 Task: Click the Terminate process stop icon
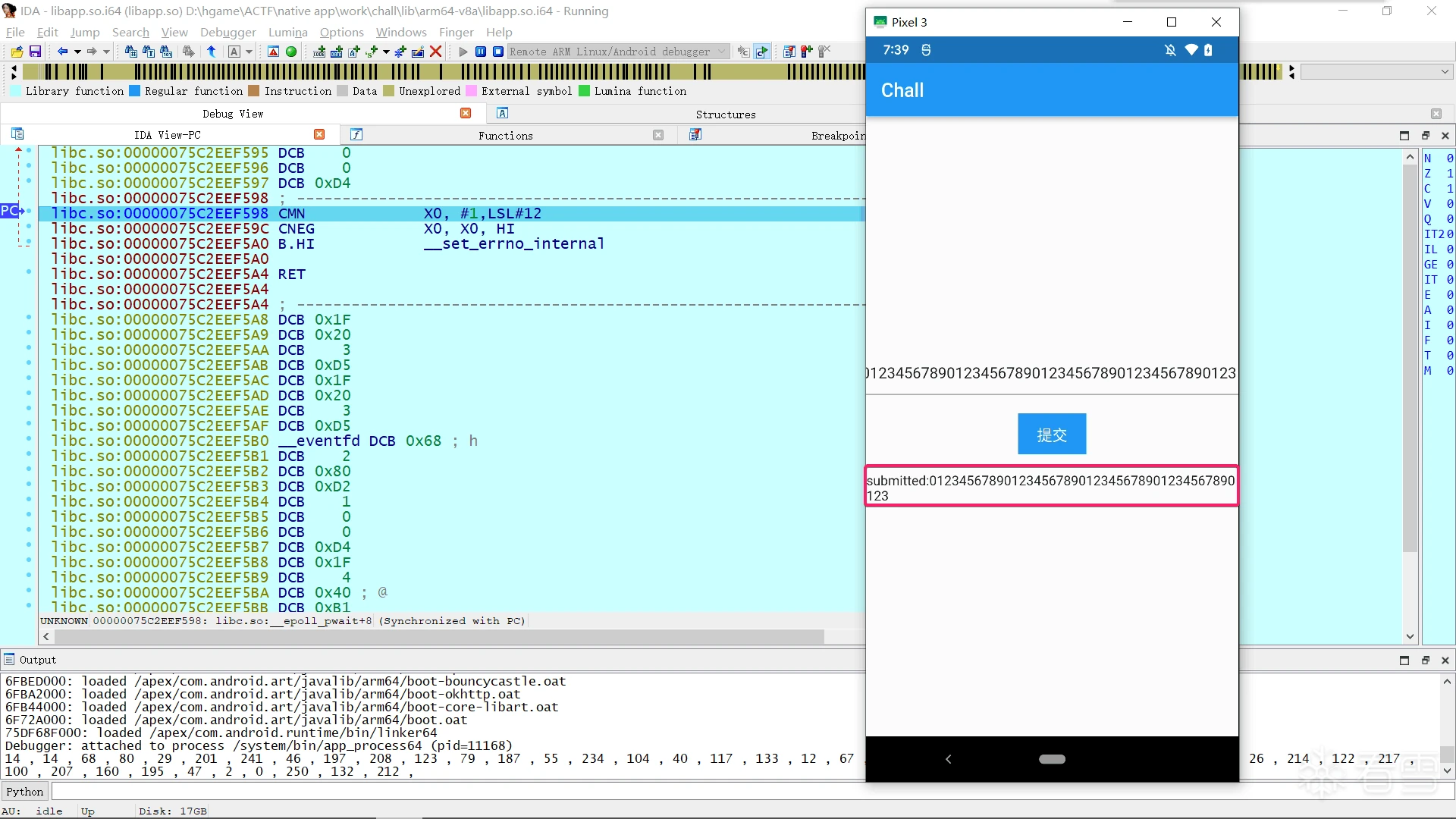(x=497, y=52)
